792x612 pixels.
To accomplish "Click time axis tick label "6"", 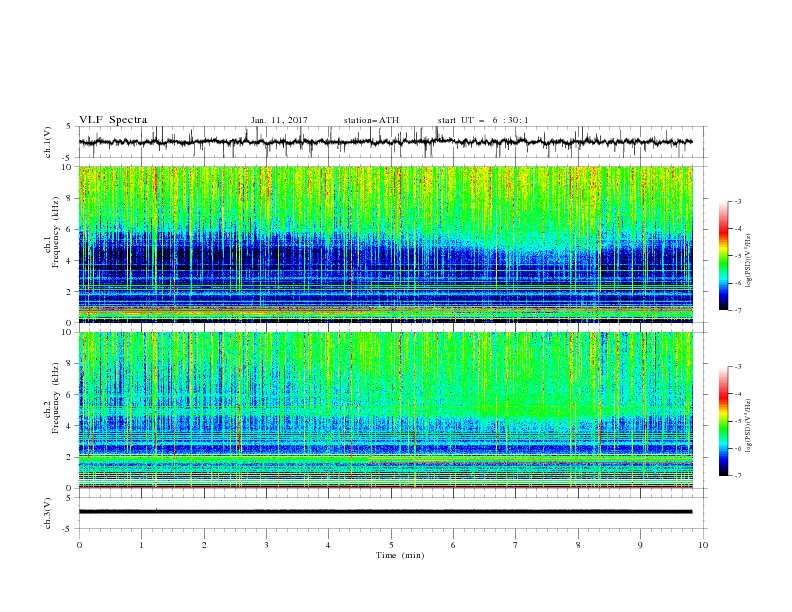I will click(454, 545).
